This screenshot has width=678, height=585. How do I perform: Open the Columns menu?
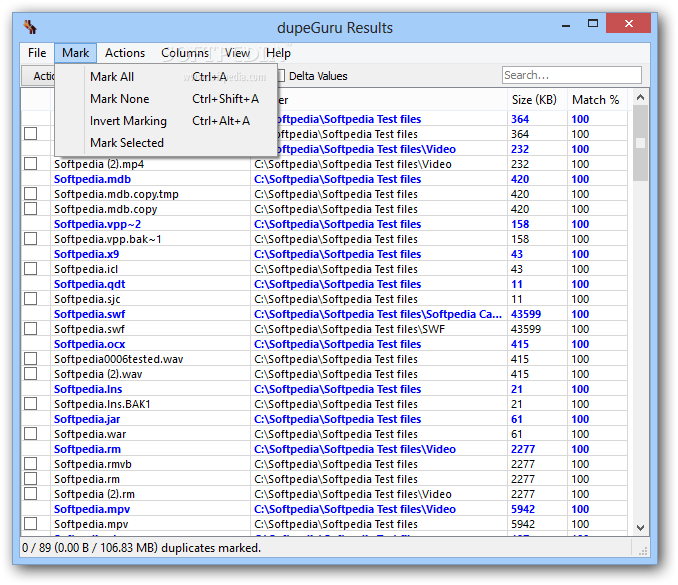[x=185, y=53]
